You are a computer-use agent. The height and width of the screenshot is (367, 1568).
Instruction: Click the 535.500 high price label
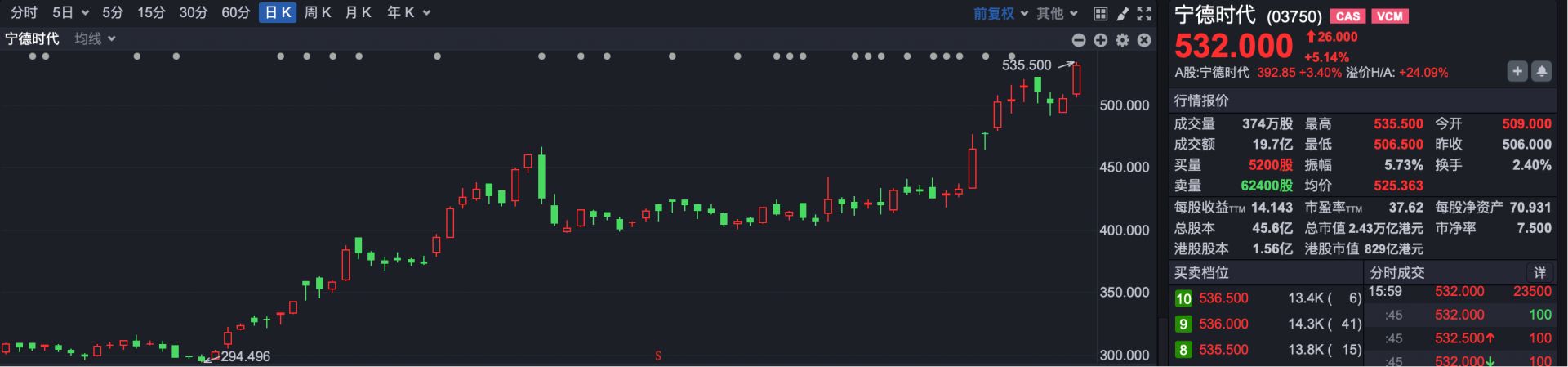tap(1027, 65)
